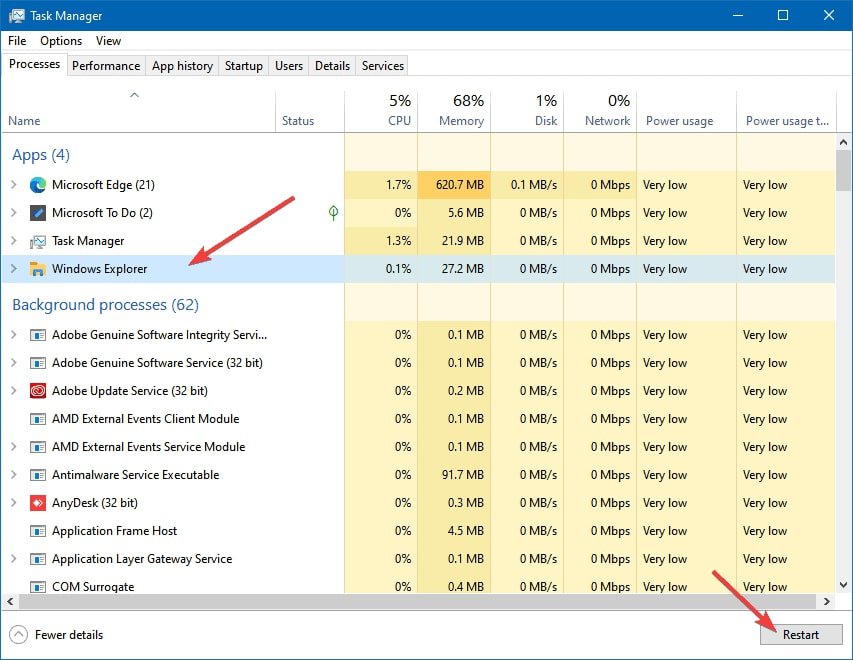Switch to the App history tab
Image resolution: width=853 pixels, height=660 pixels.
pyautogui.click(x=182, y=66)
